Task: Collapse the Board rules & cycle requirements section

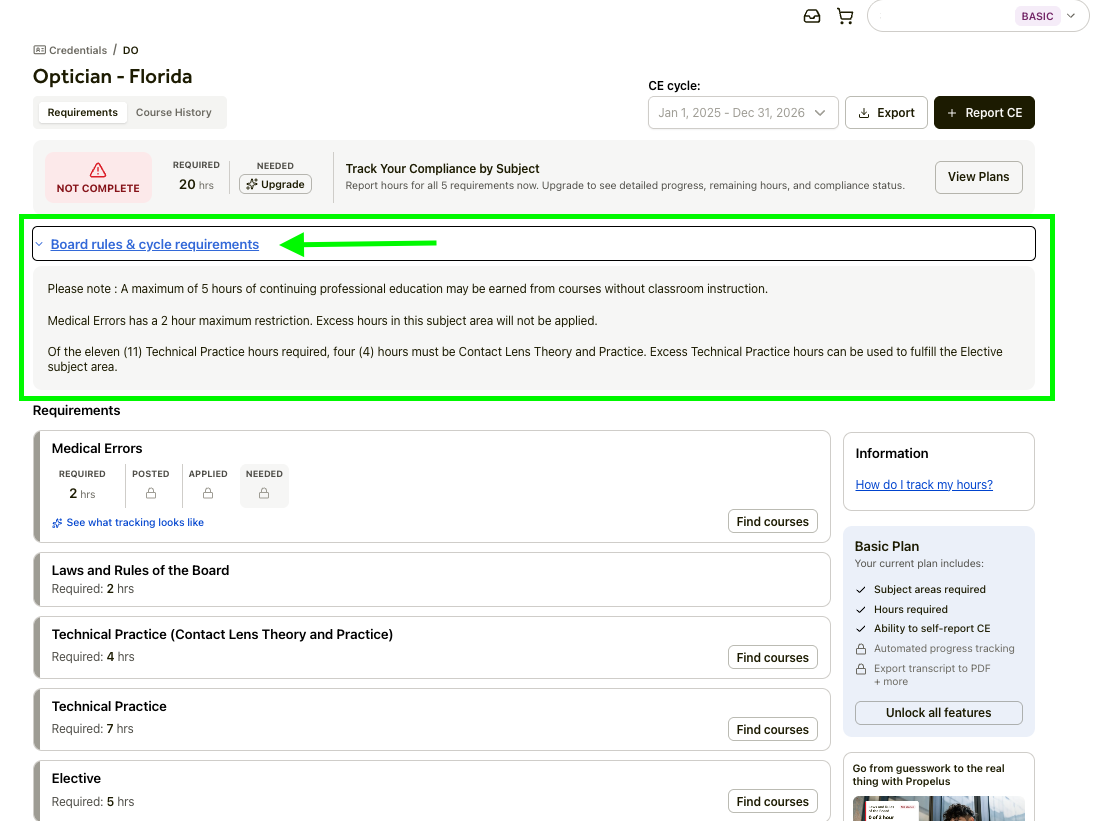Action: tap(155, 244)
